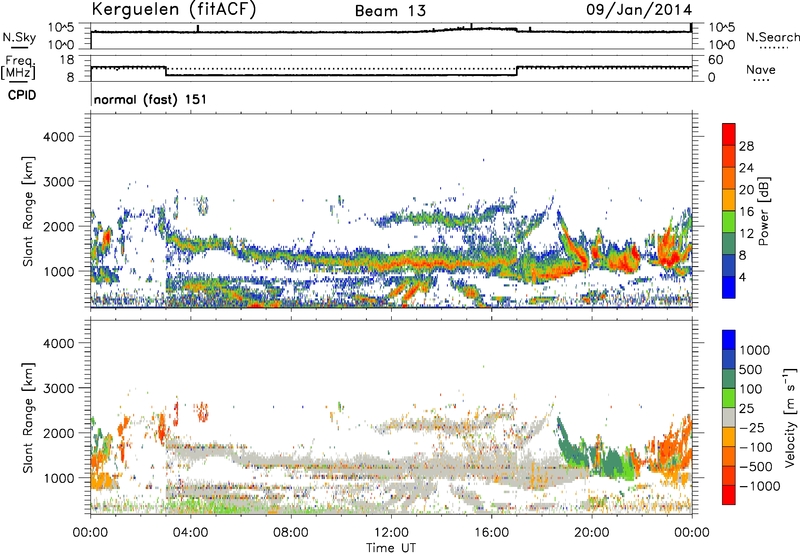Click 'Slant Range [km]' label of velocity panel

[x=28, y=418]
